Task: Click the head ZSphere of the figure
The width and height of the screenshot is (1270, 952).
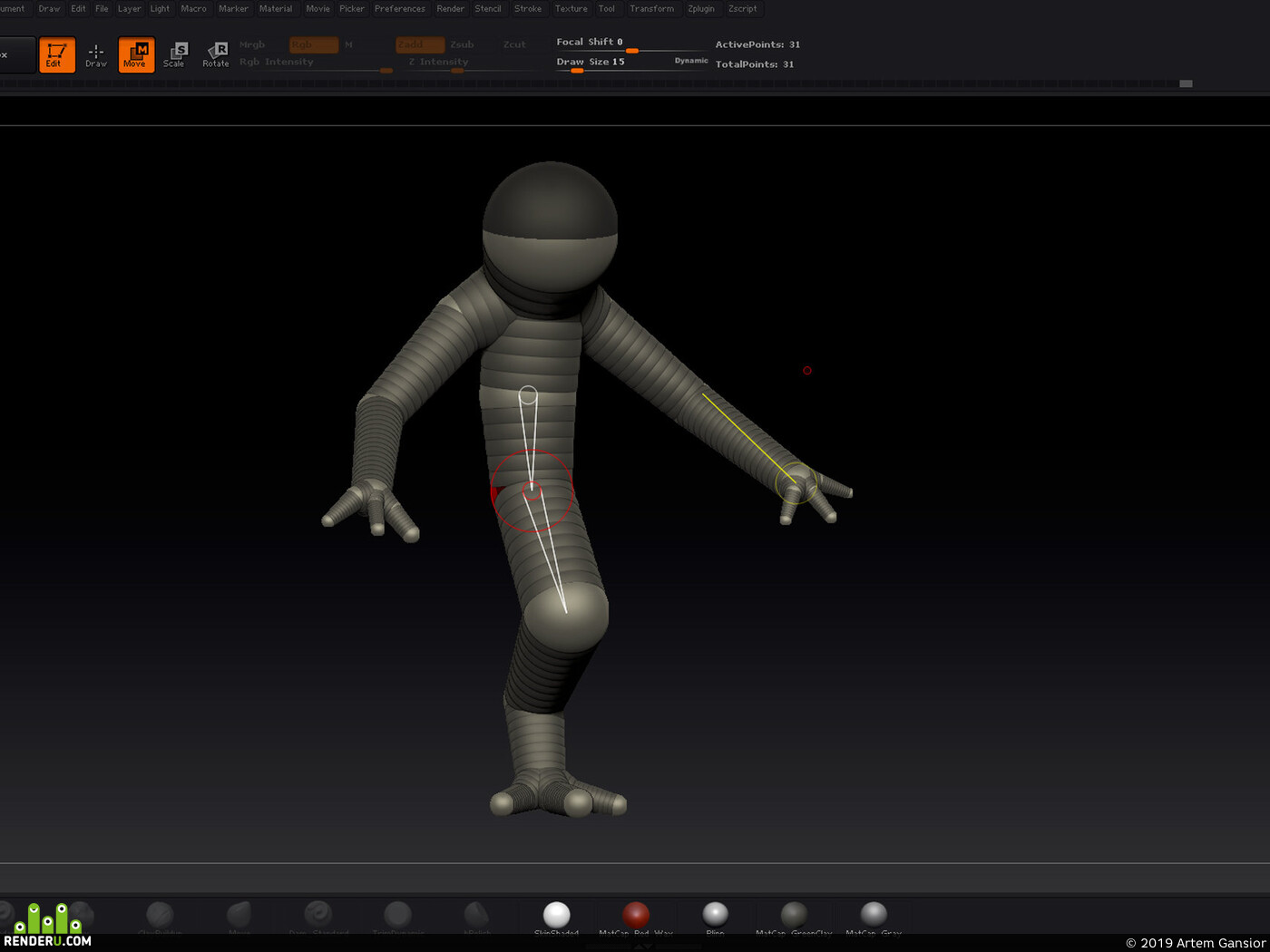Action: 550,227
